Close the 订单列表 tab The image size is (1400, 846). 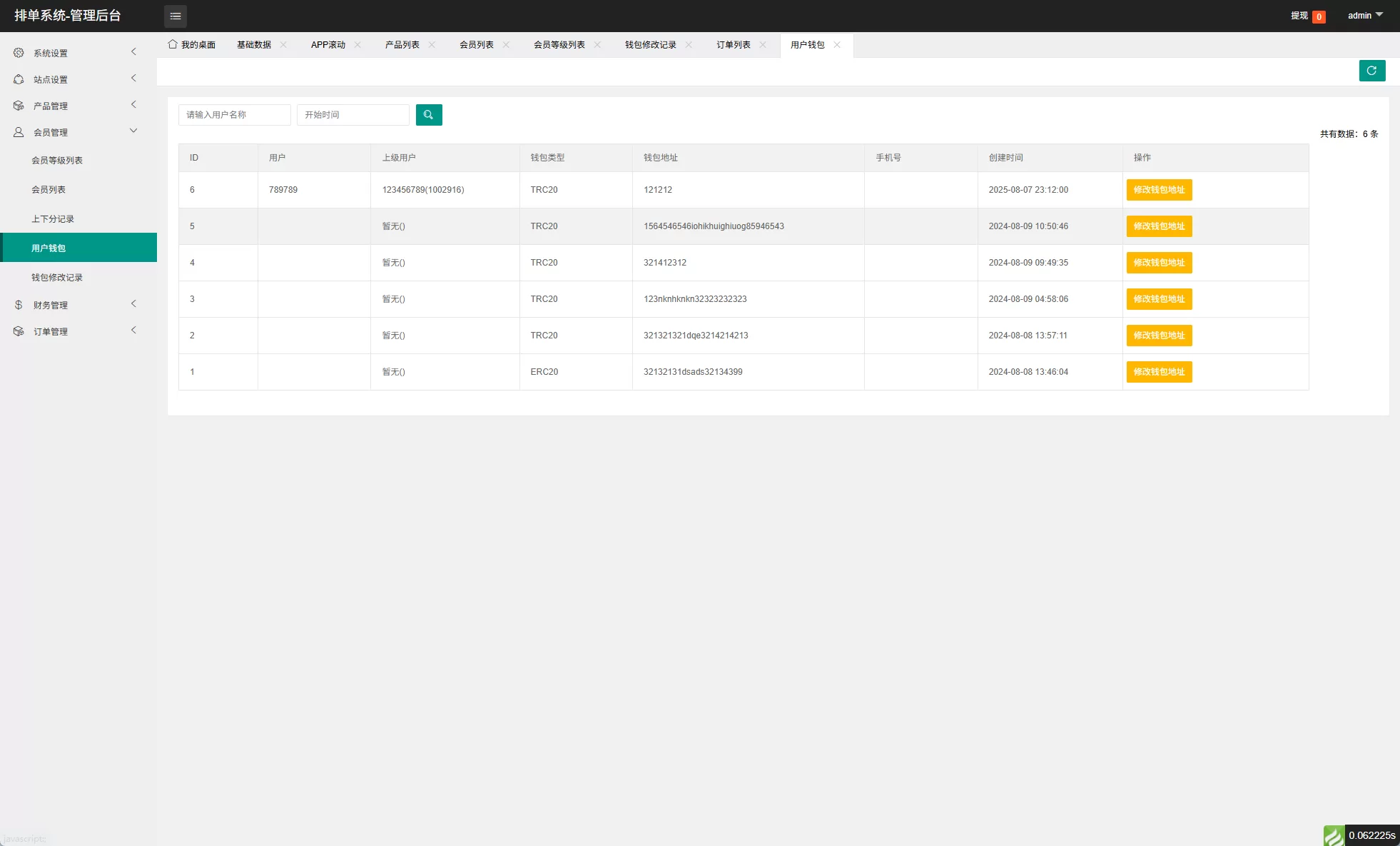(x=763, y=44)
